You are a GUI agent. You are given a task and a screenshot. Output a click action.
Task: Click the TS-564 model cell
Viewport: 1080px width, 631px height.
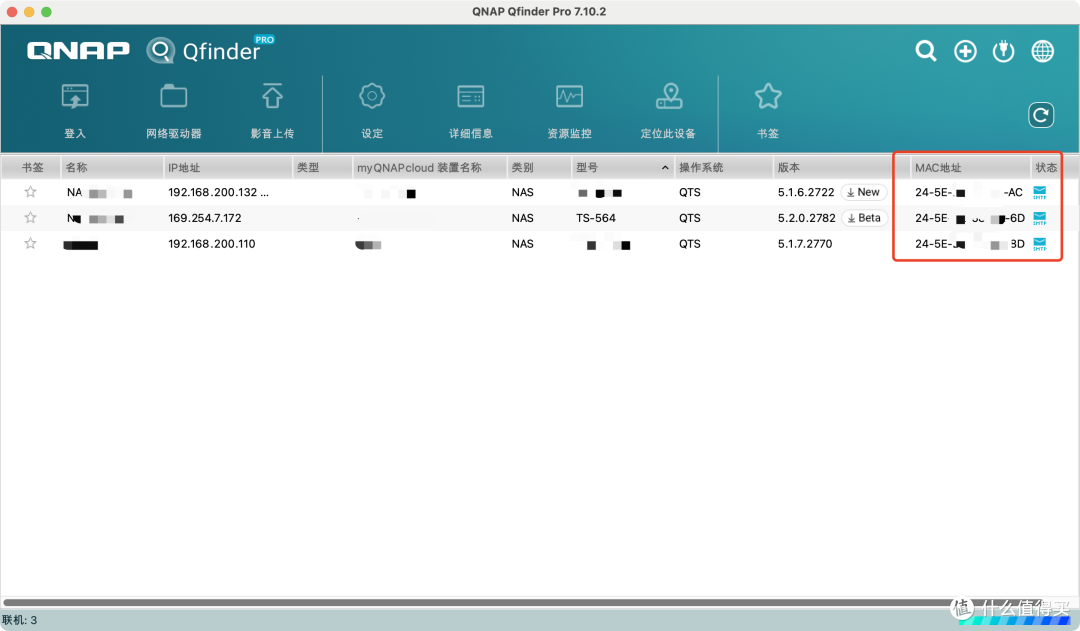click(596, 218)
